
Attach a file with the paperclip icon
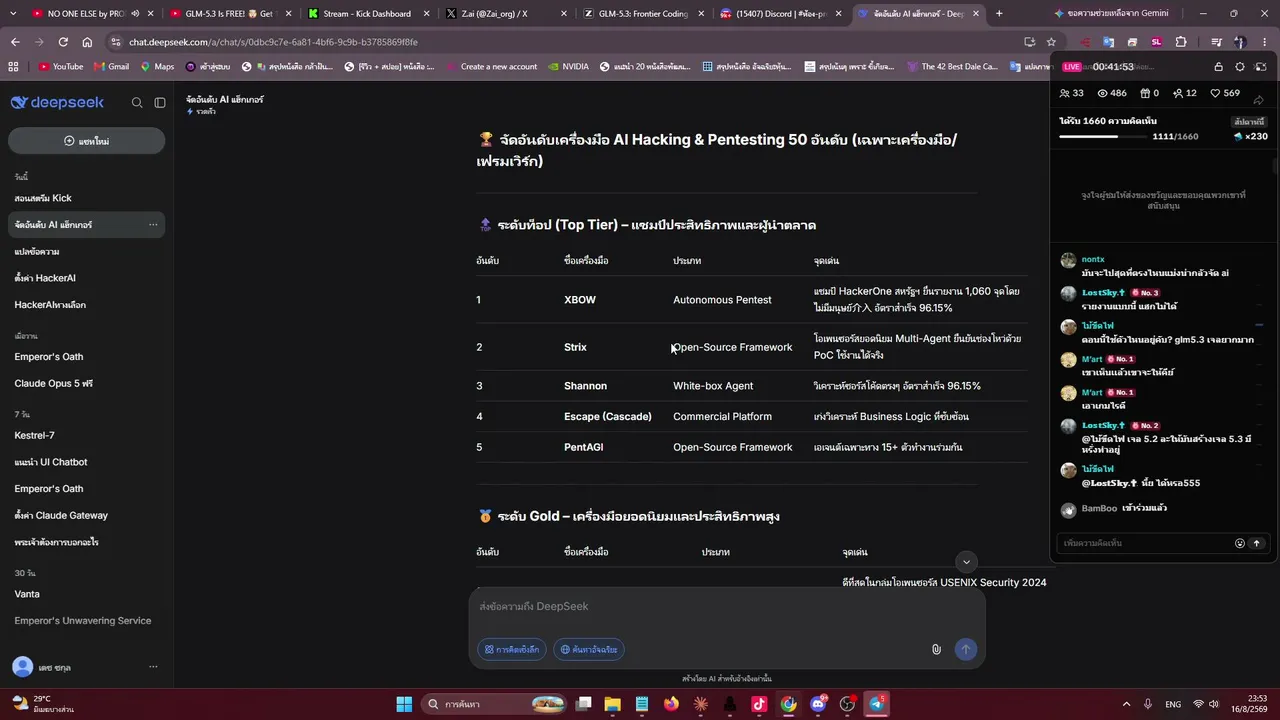pyautogui.click(x=936, y=649)
